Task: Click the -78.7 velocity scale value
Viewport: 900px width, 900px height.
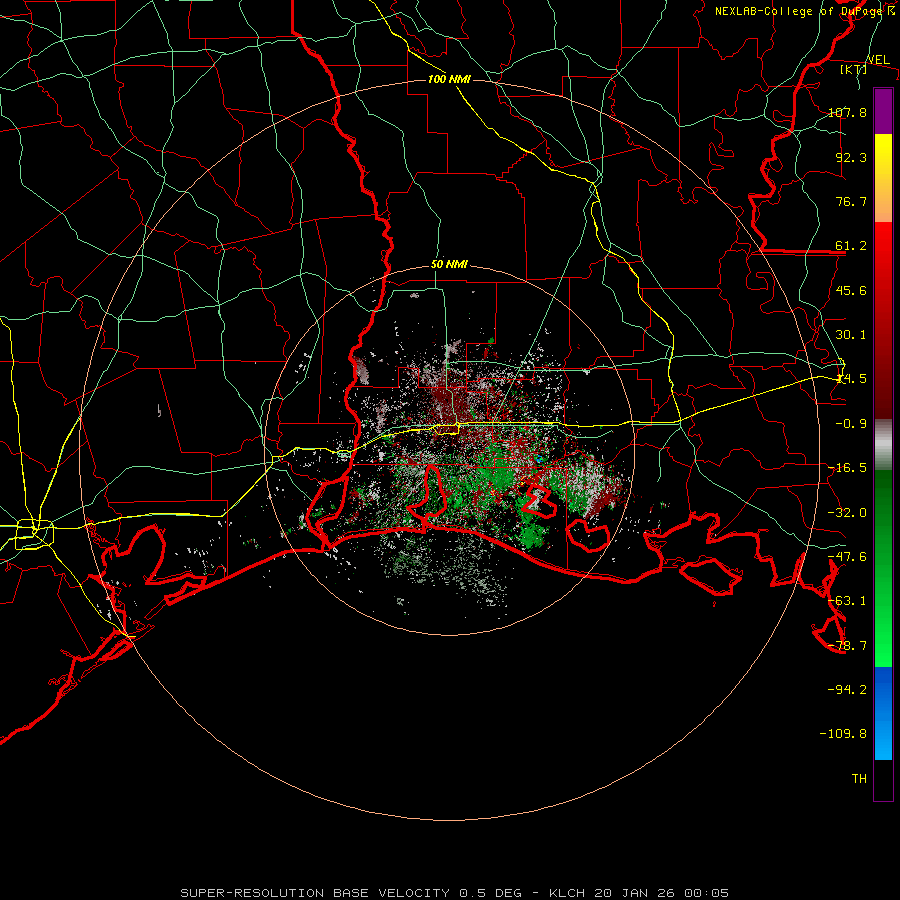Action: [x=847, y=646]
